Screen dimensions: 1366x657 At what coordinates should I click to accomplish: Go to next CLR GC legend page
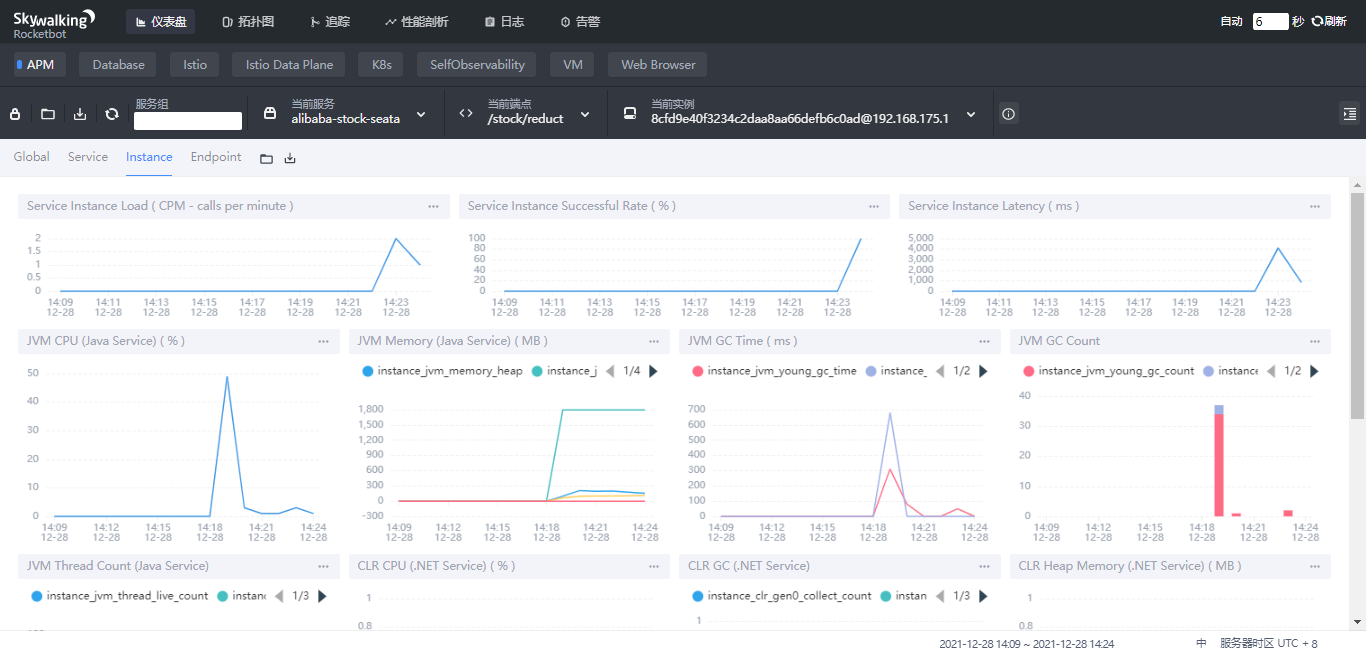[983, 596]
